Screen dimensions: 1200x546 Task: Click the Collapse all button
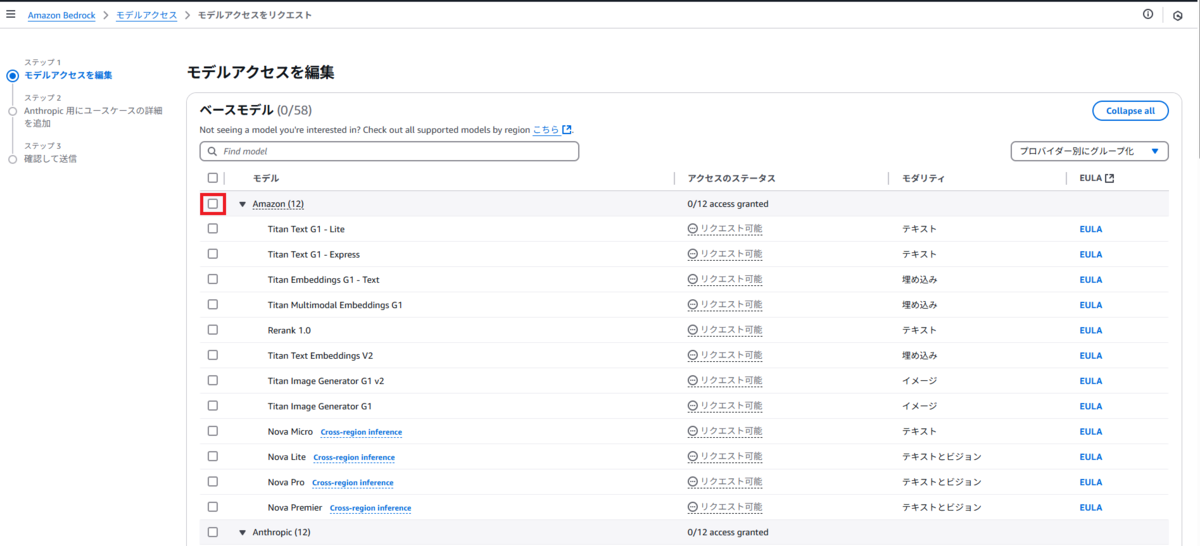(1130, 111)
